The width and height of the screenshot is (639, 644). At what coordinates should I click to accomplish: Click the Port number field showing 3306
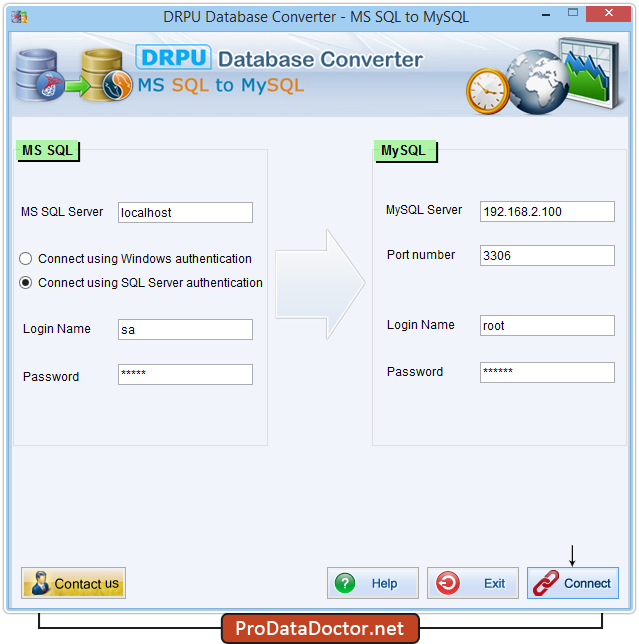(547, 255)
